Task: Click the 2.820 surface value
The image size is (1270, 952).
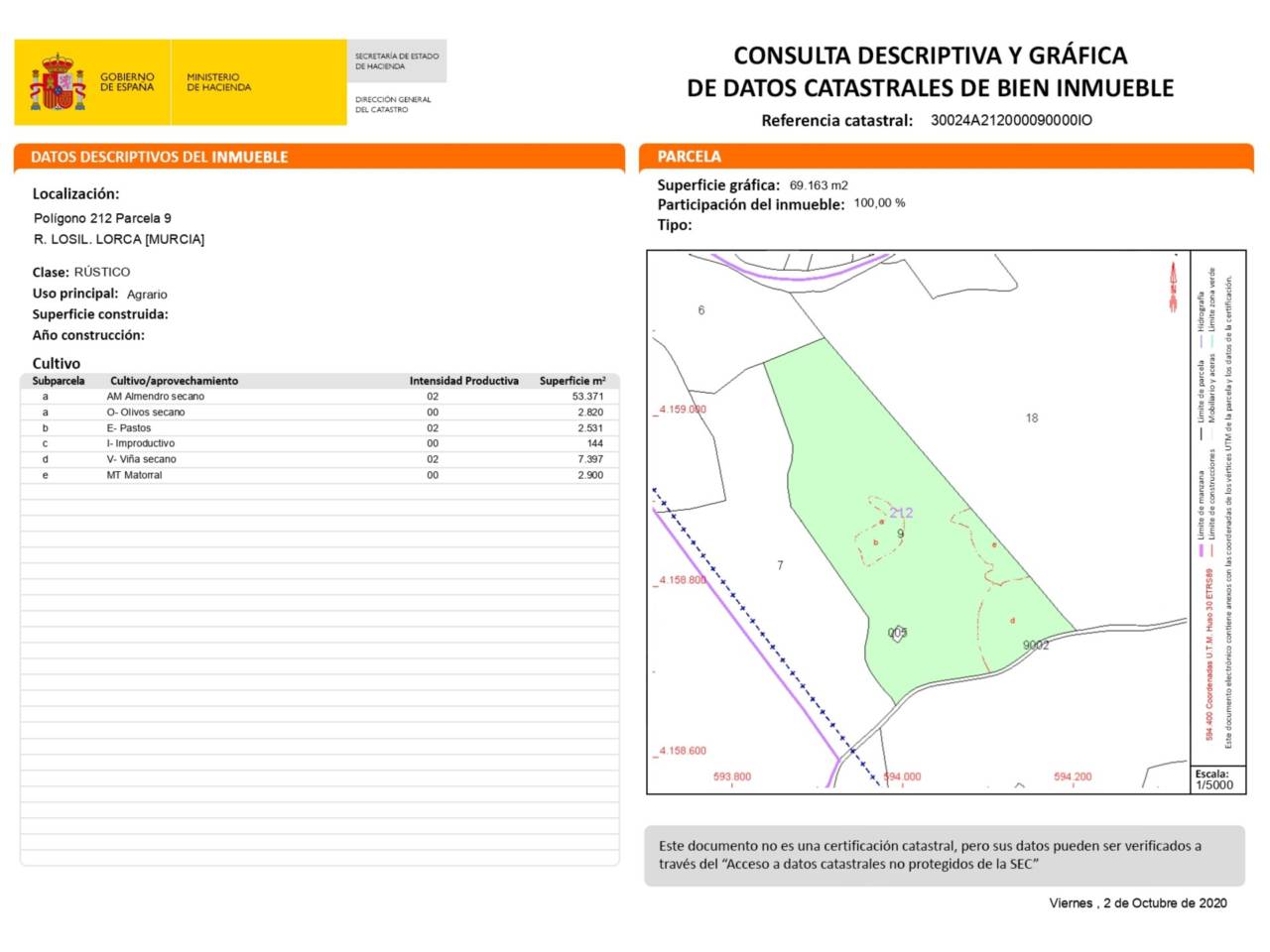Action: (590, 413)
